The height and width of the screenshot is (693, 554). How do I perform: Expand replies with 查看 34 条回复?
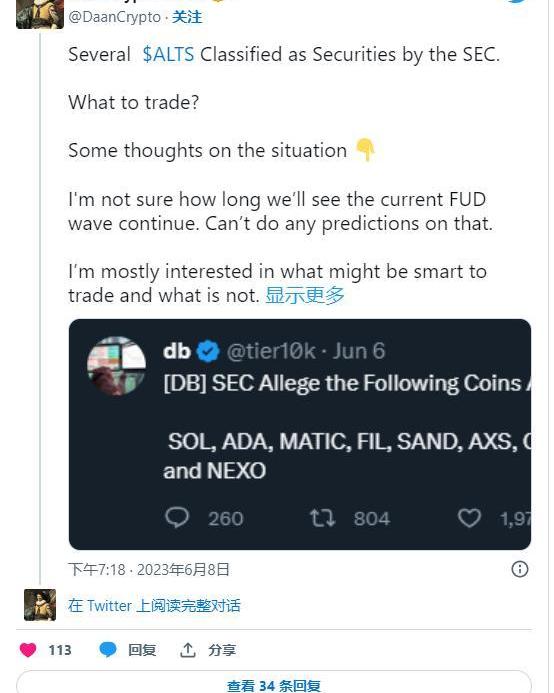point(274,685)
